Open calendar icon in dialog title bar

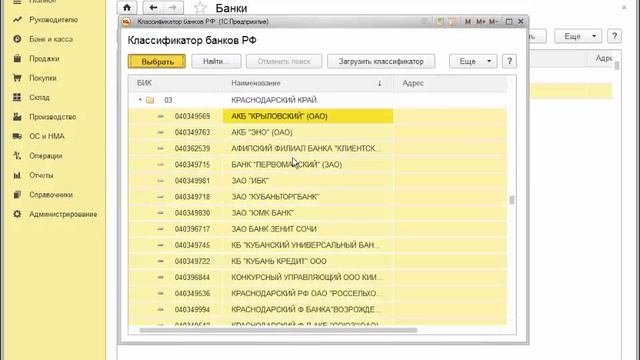pyautogui.click(x=452, y=22)
